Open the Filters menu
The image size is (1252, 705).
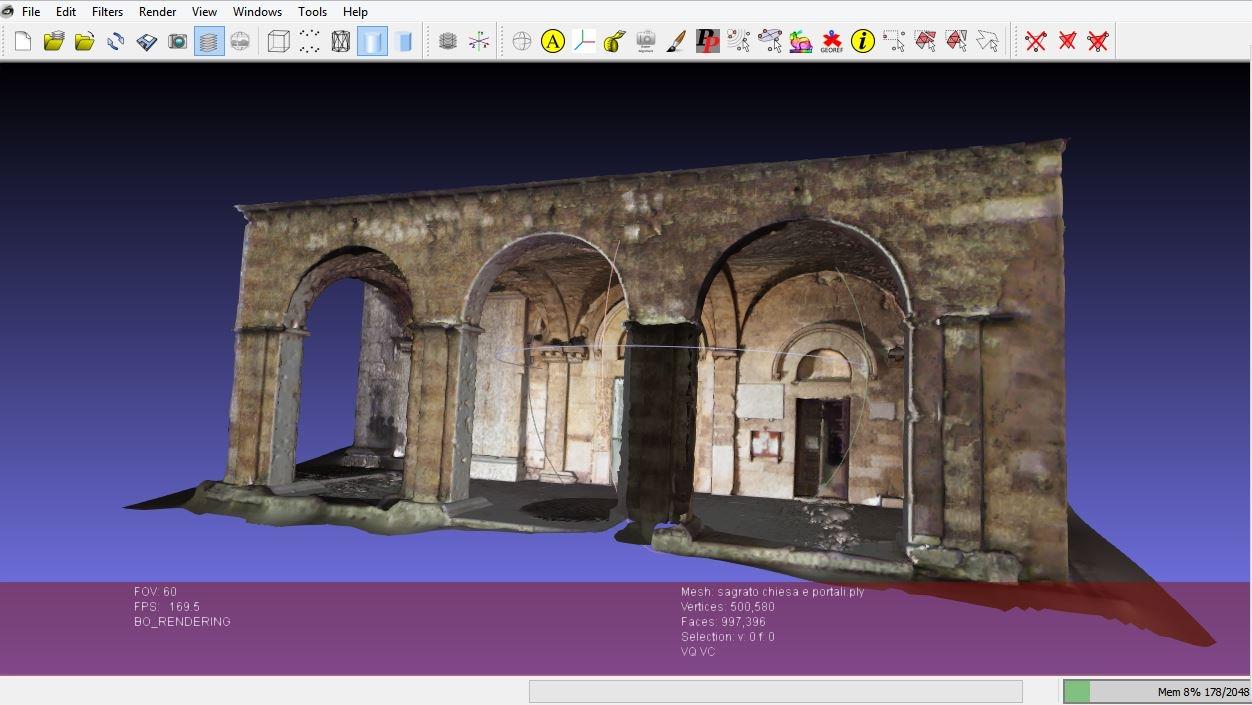tap(107, 12)
